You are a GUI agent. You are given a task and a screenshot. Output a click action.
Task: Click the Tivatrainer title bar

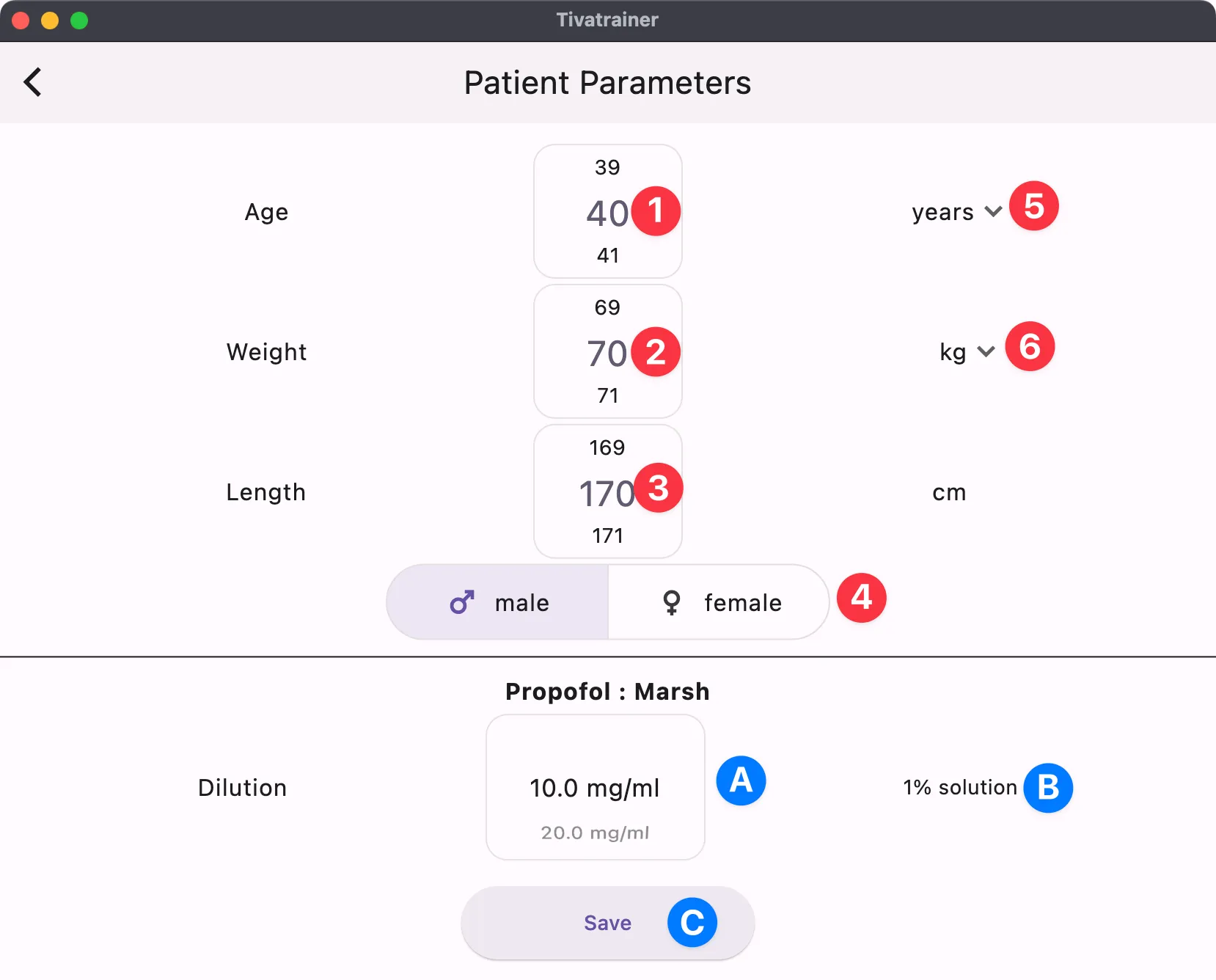click(x=608, y=20)
